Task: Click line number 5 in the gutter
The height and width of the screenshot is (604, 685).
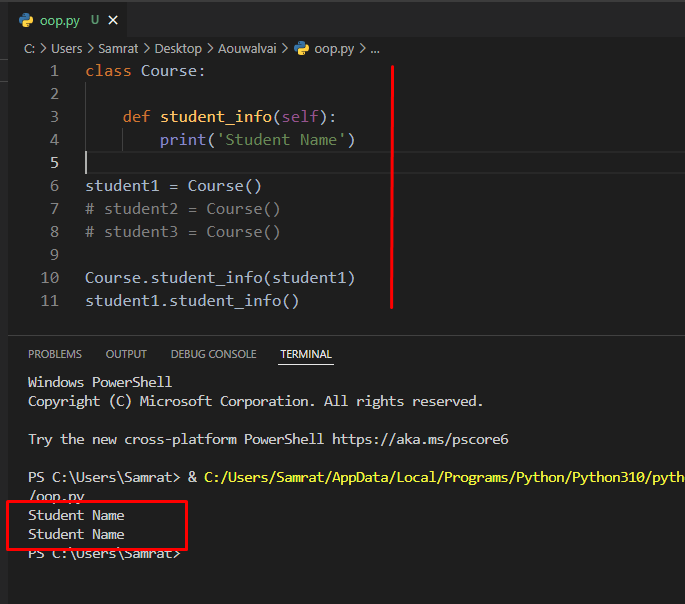Action: pyautogui.click(x=54, y=162)
